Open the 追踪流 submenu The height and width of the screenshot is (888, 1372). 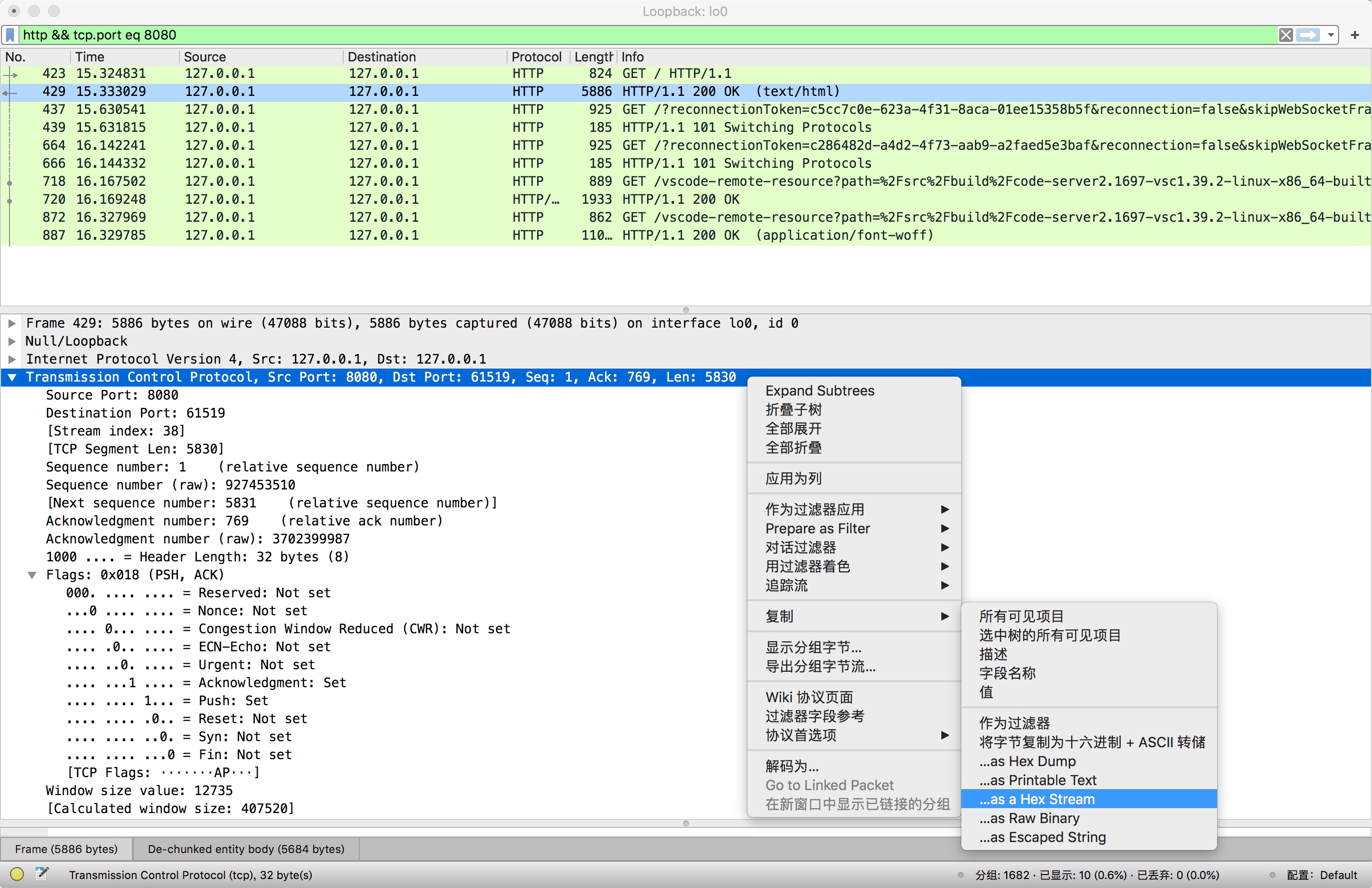pyautogui.click(x=854, y=585)
